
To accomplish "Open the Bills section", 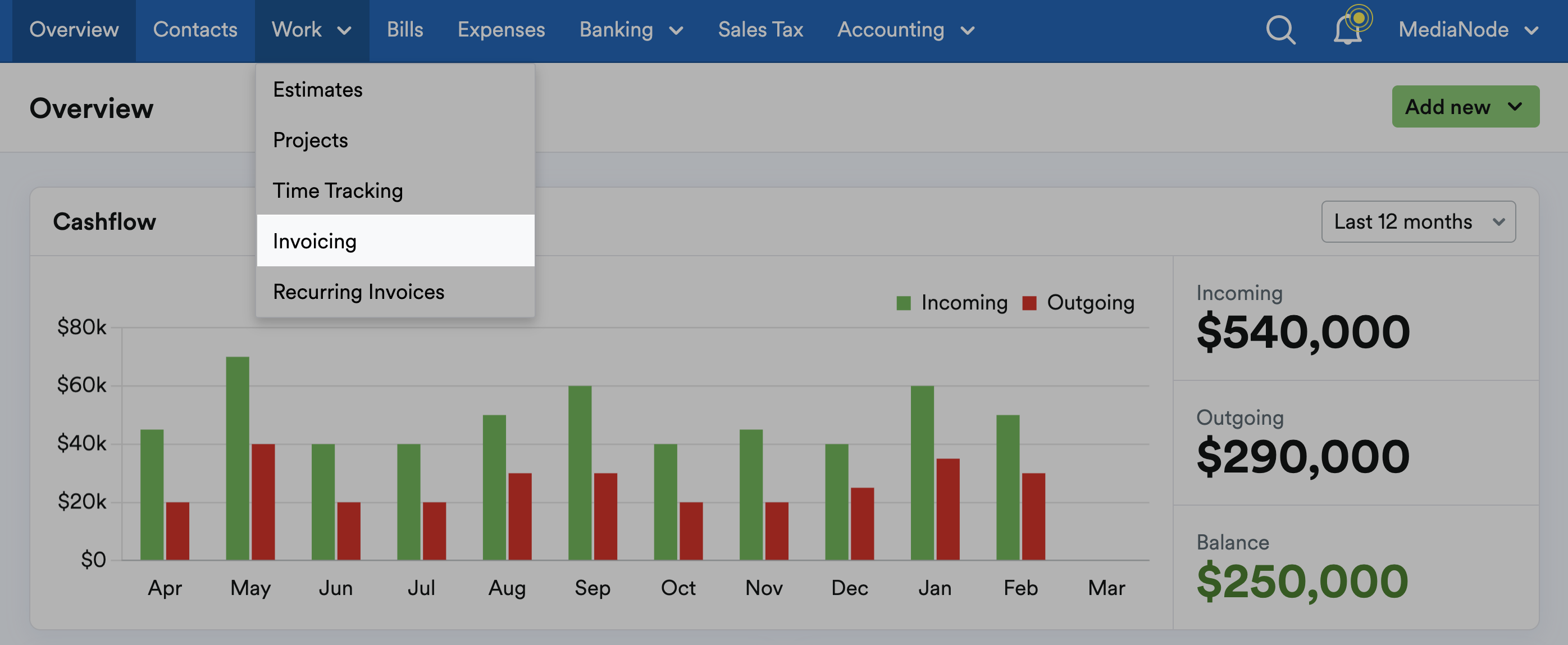I will click(404, 30).
